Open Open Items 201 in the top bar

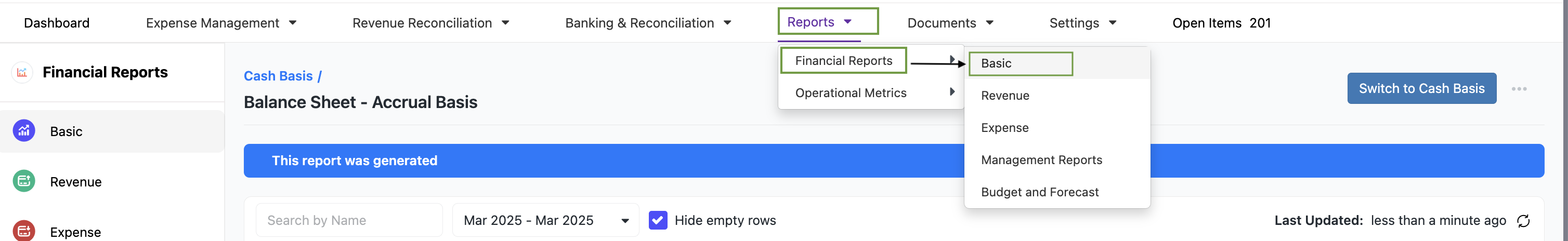(x=1221, y=23)
